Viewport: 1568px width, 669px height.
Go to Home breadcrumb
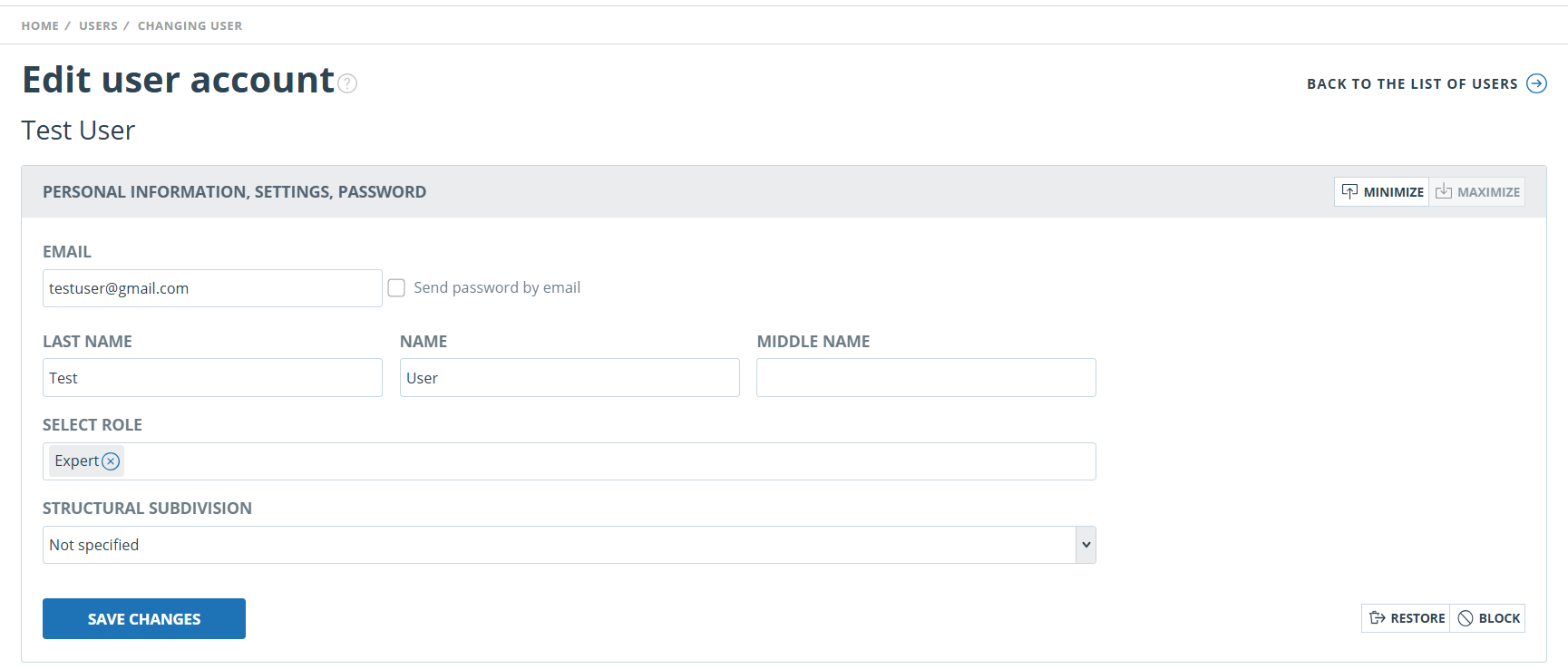click(x=40, y=25)
